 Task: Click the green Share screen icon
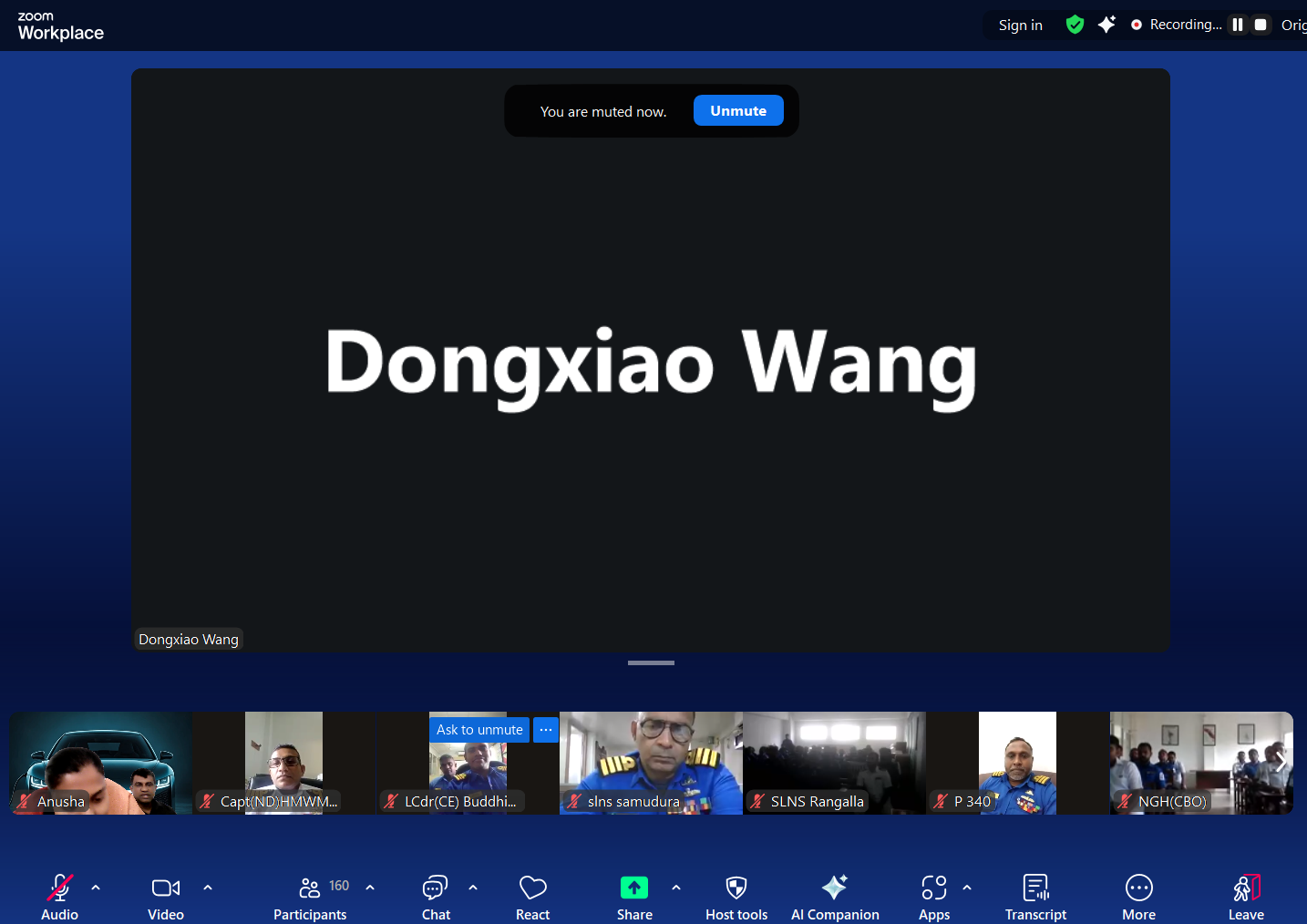tap(633, 888)
